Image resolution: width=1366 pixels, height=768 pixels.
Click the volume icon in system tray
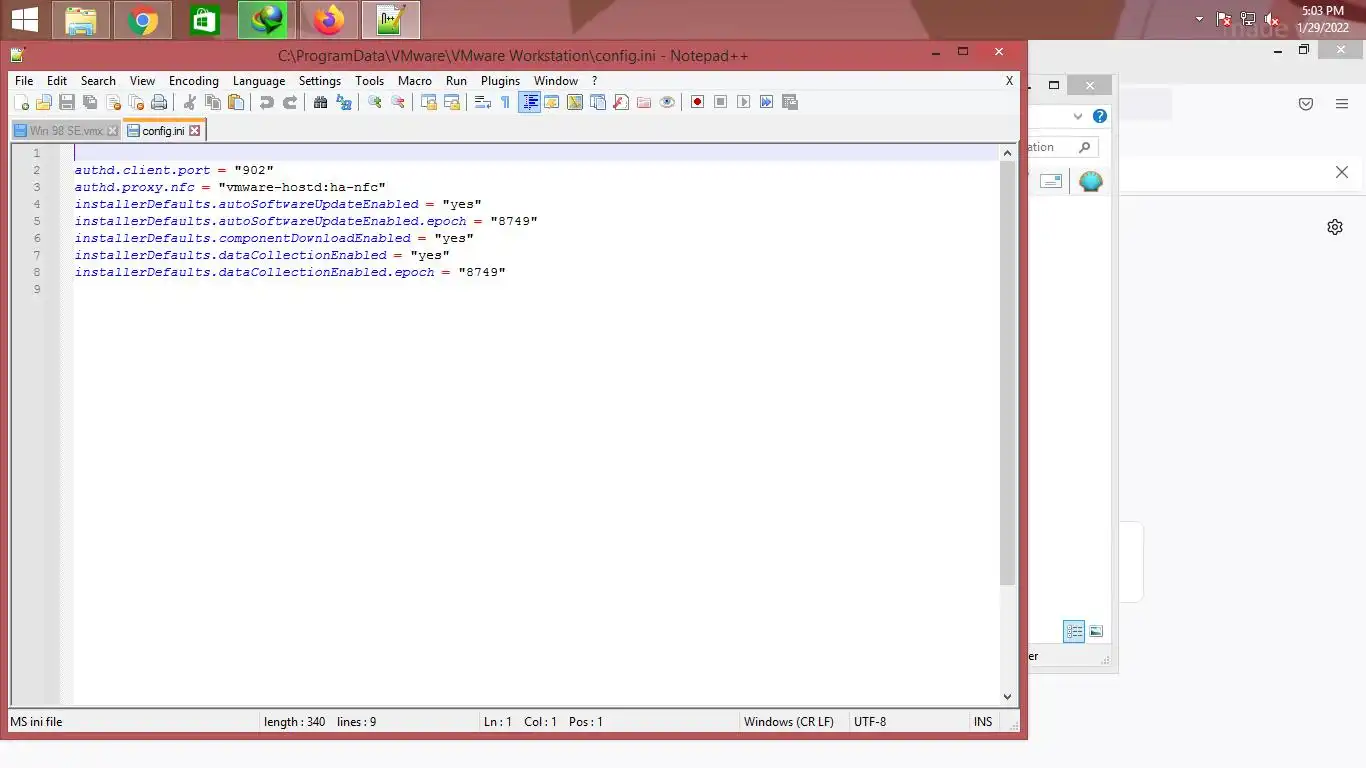1273,19
